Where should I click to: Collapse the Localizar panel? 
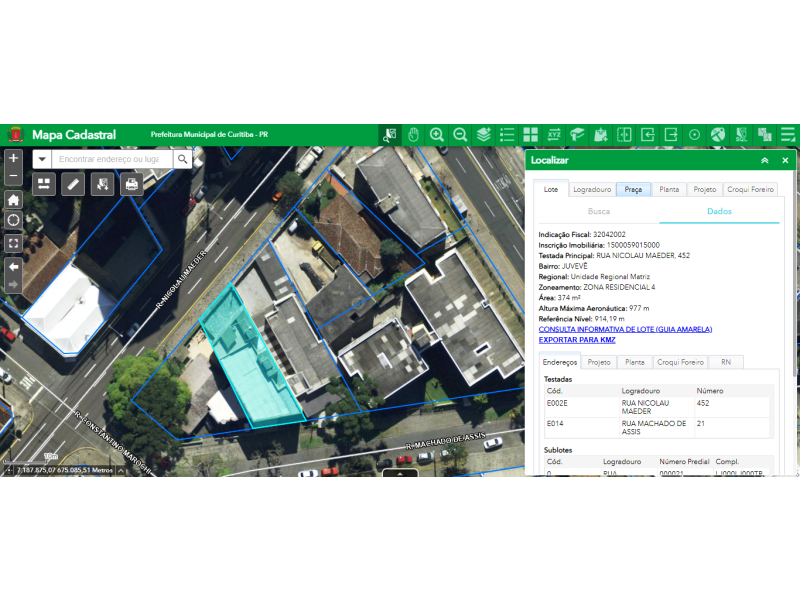[x=764, y=160]
